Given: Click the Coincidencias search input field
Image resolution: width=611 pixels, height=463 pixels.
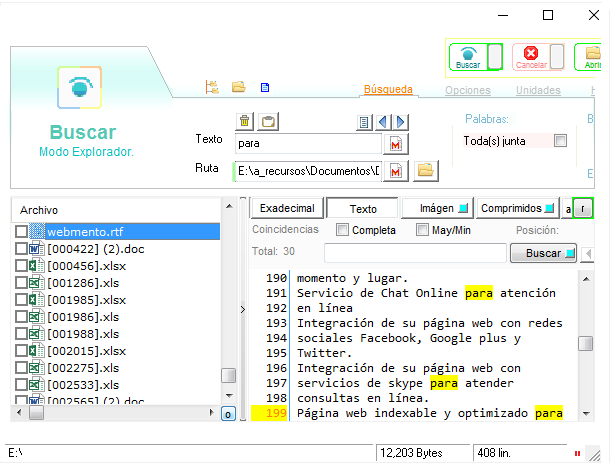Looking at the screenshot, I should [x=415, y=253].
